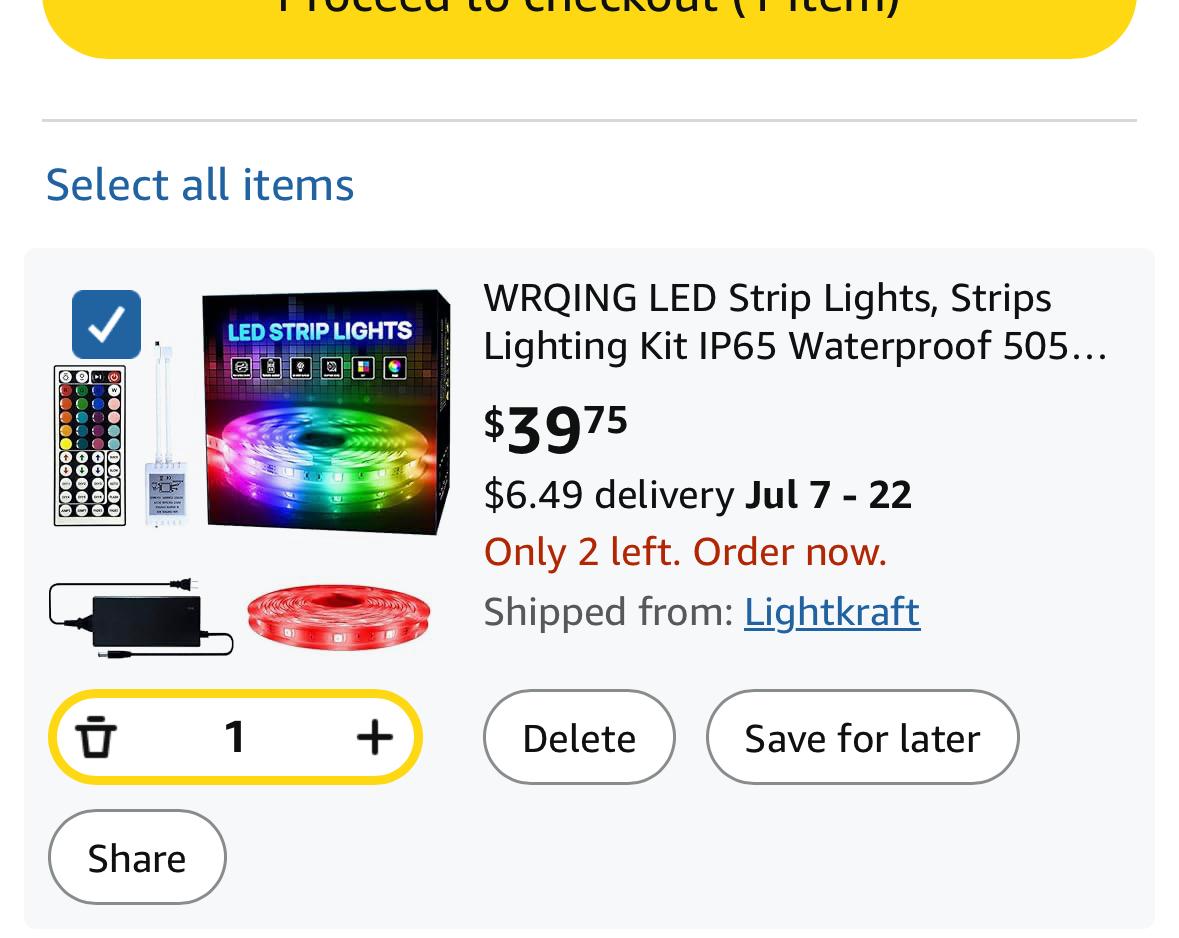
Task: Click the red LED strip coil picture
Action: (338, 616)
